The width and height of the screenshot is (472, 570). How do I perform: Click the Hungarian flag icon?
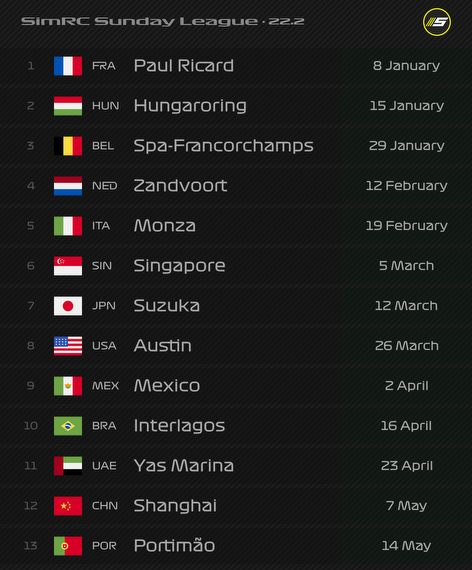coord(68,106)
